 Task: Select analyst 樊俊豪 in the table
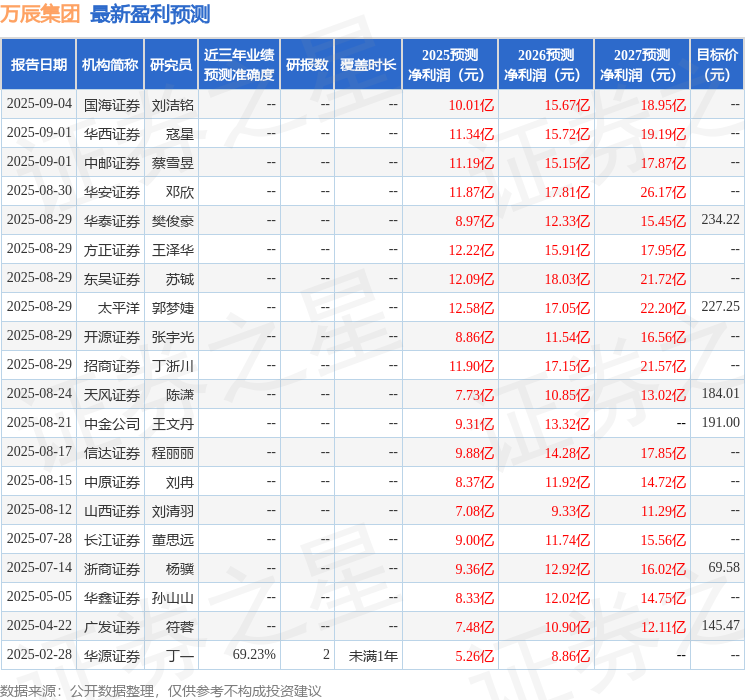[172, 221]
